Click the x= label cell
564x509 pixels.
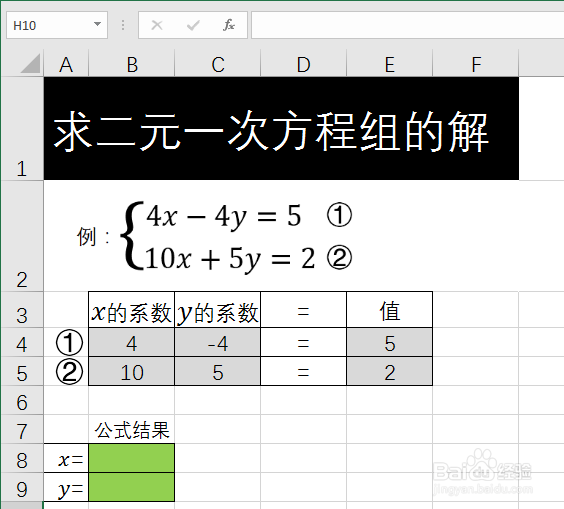(x=66, y=459)
